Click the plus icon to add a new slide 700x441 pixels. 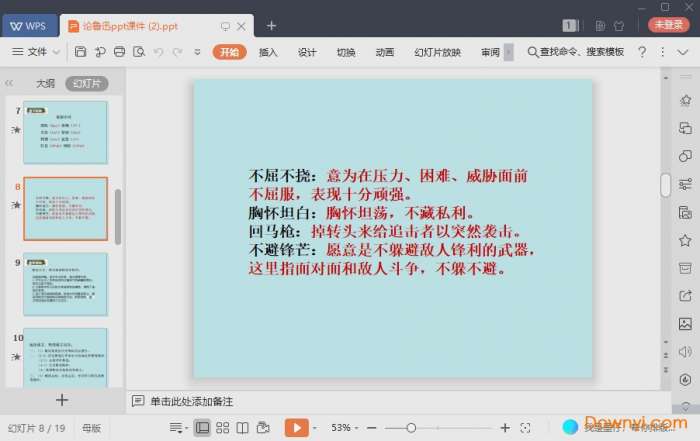62,400
